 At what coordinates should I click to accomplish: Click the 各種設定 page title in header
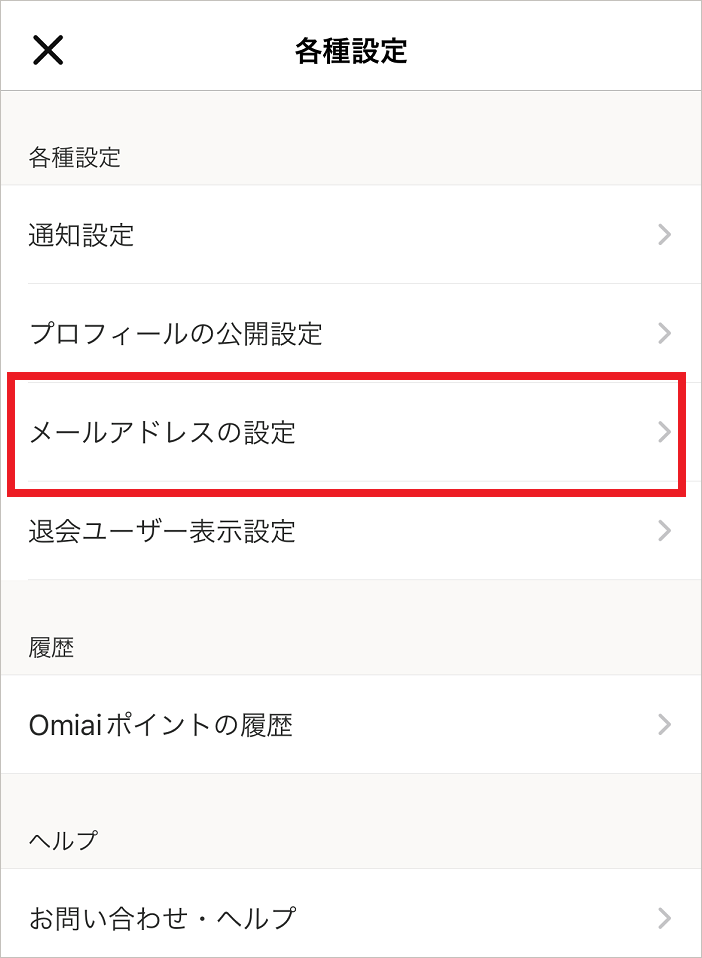351,51
